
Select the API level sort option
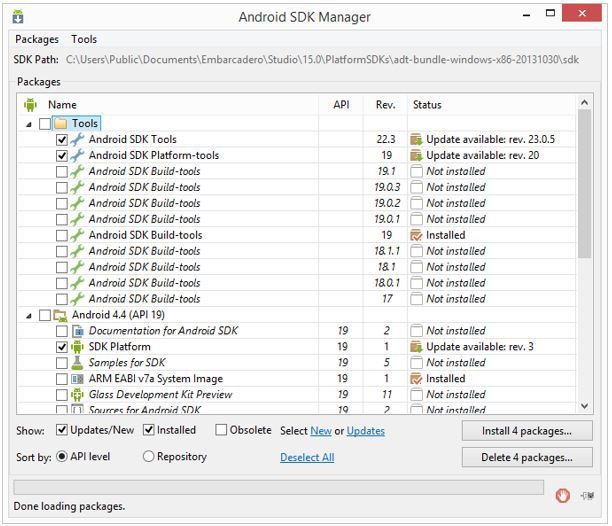point(62,457)
